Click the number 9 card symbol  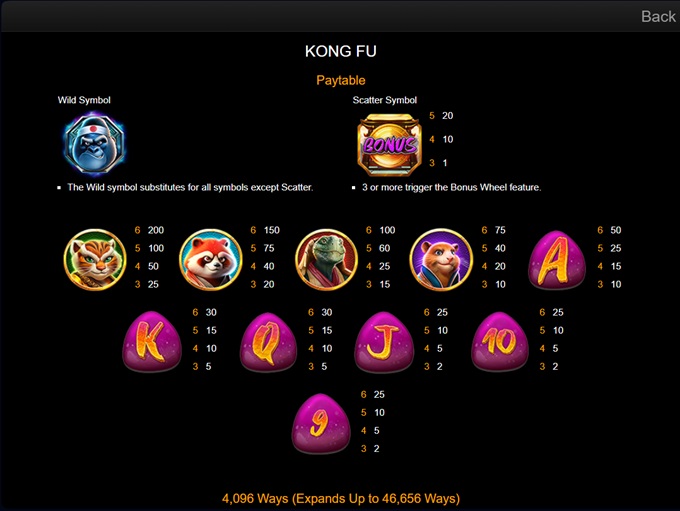pos(321,423)
